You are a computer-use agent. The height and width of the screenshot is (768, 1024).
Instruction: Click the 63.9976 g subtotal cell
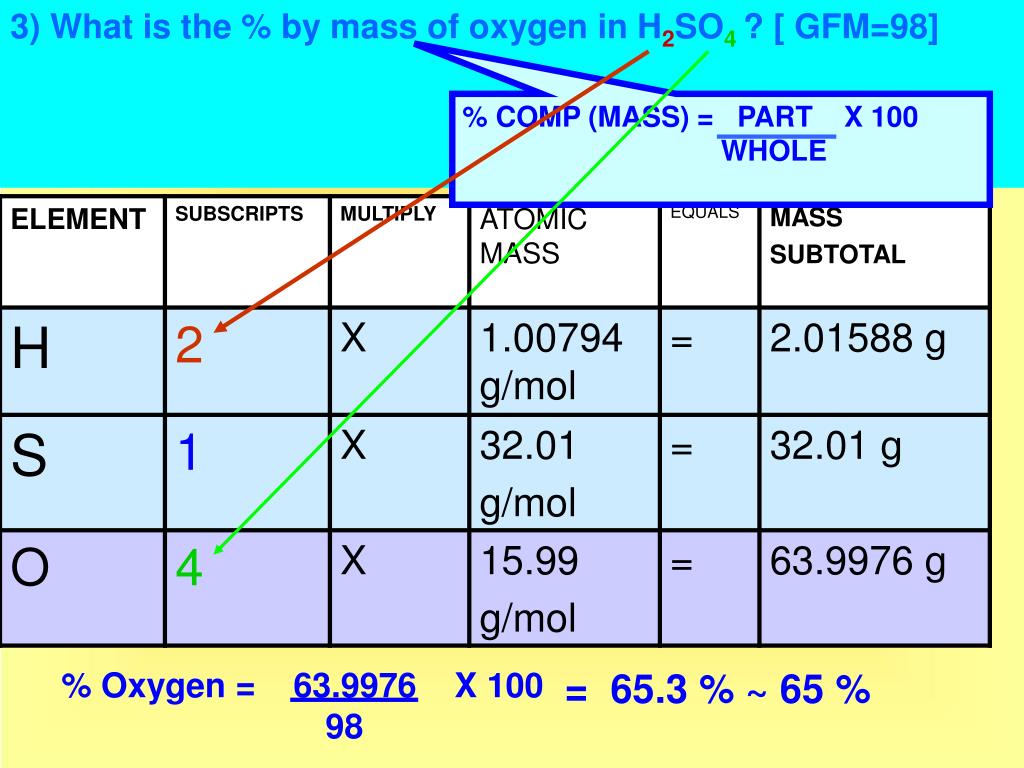coord(874,588)
